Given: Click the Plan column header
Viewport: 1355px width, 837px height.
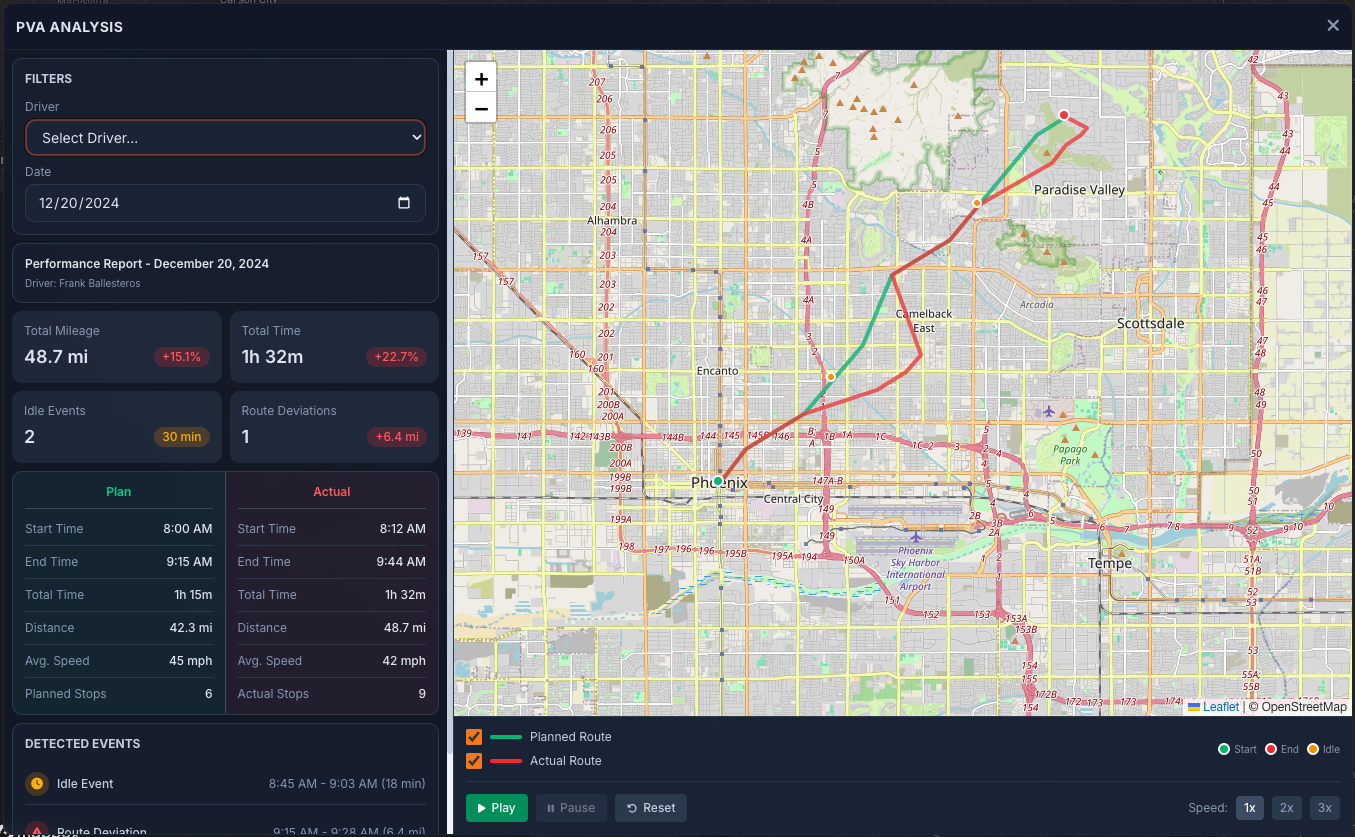Looking at the screenshot, I should pos(119,492).
